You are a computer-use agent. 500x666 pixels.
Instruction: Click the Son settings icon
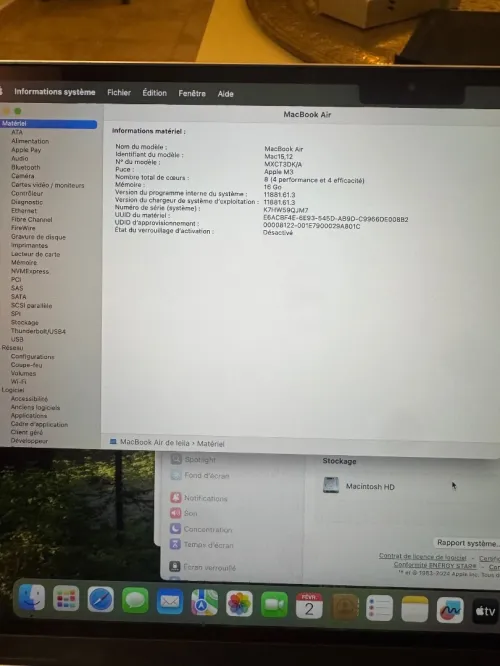[x=175, y=513]
